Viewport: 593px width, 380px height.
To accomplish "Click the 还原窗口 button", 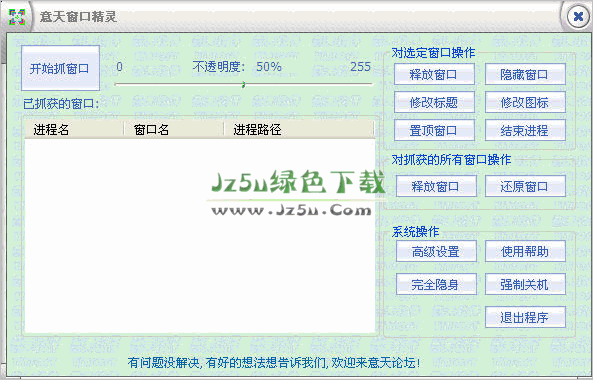I will (525, 186).
